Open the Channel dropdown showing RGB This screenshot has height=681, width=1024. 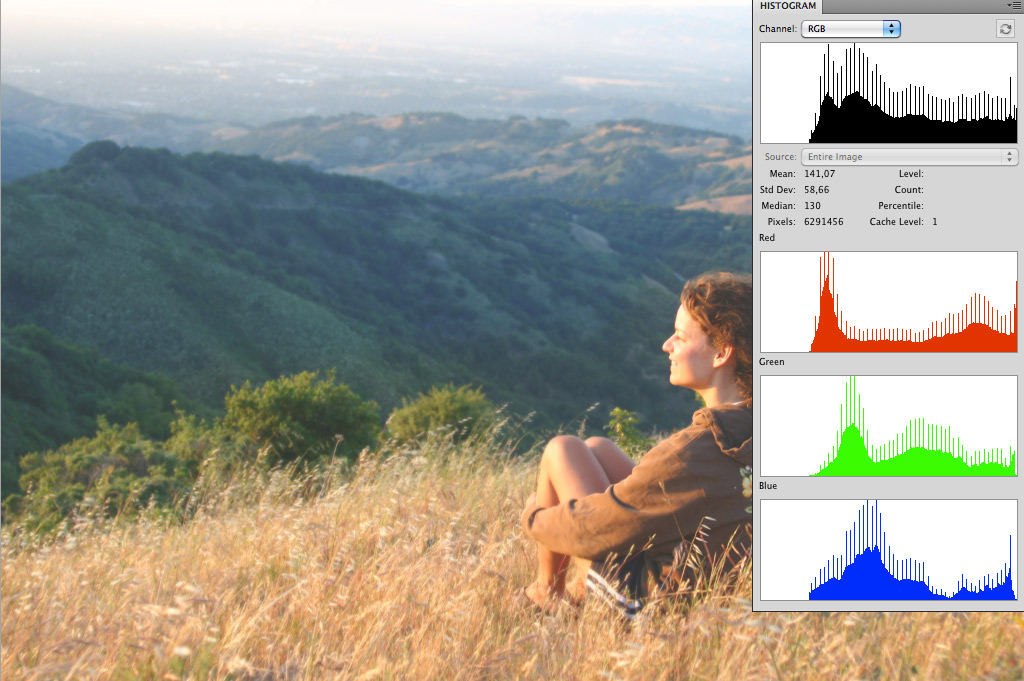pos(850,29)
